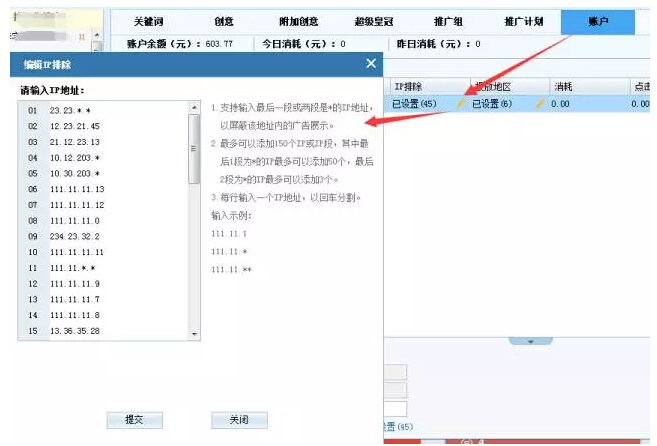Select the 账户 tab

coord(598,22)
